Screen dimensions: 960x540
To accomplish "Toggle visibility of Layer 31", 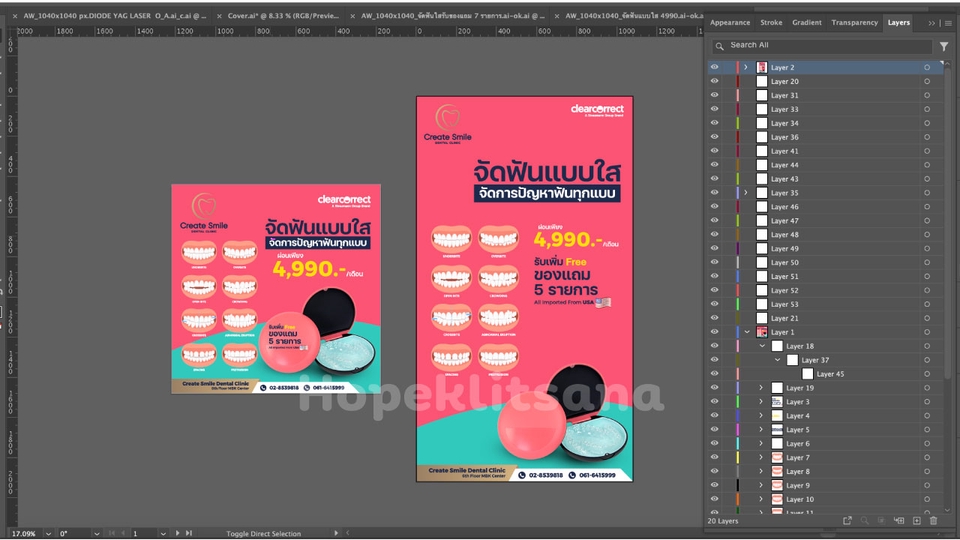I will pos(714,95).
